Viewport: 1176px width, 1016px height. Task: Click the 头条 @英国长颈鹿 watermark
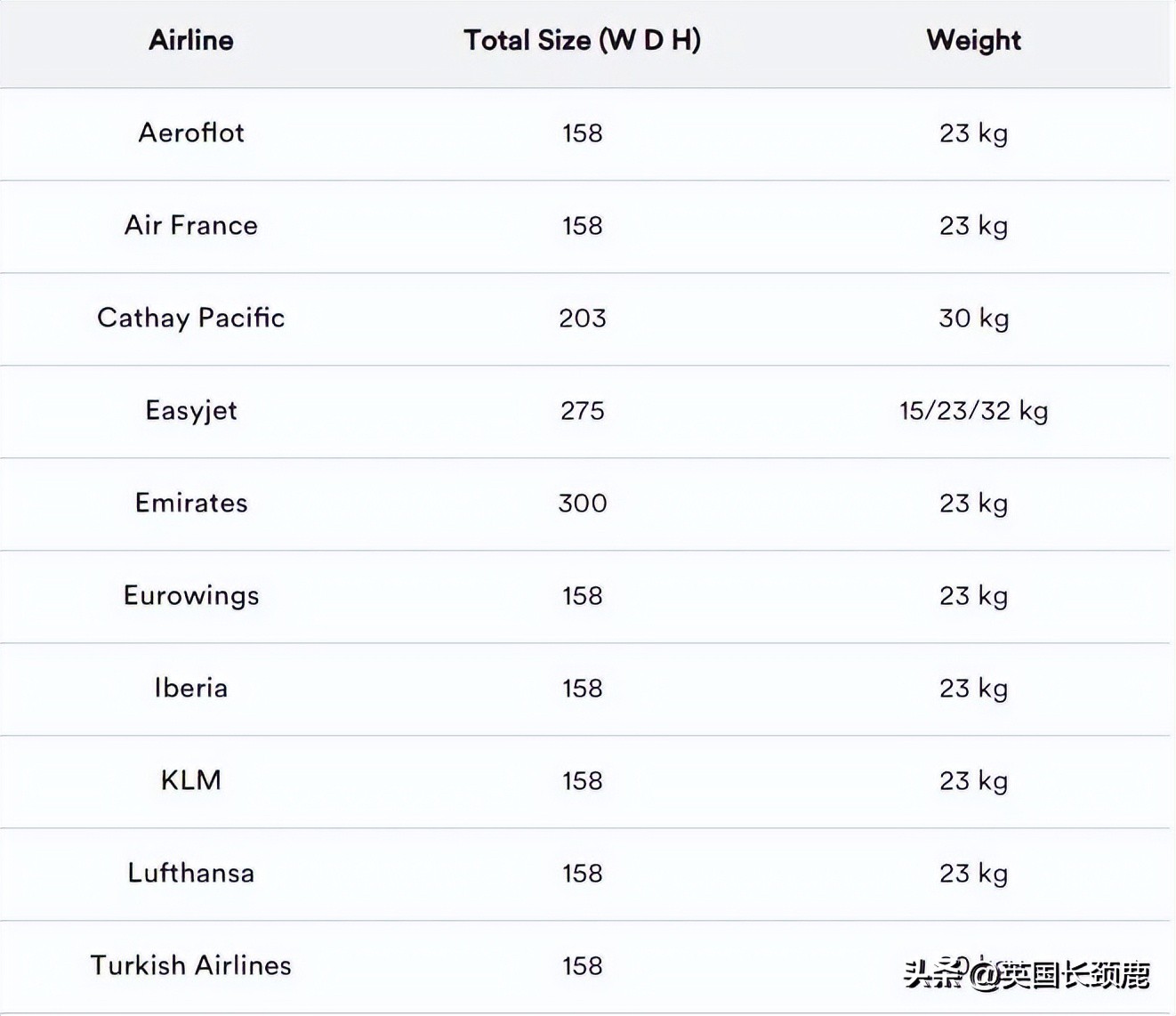coord(1027,975)
